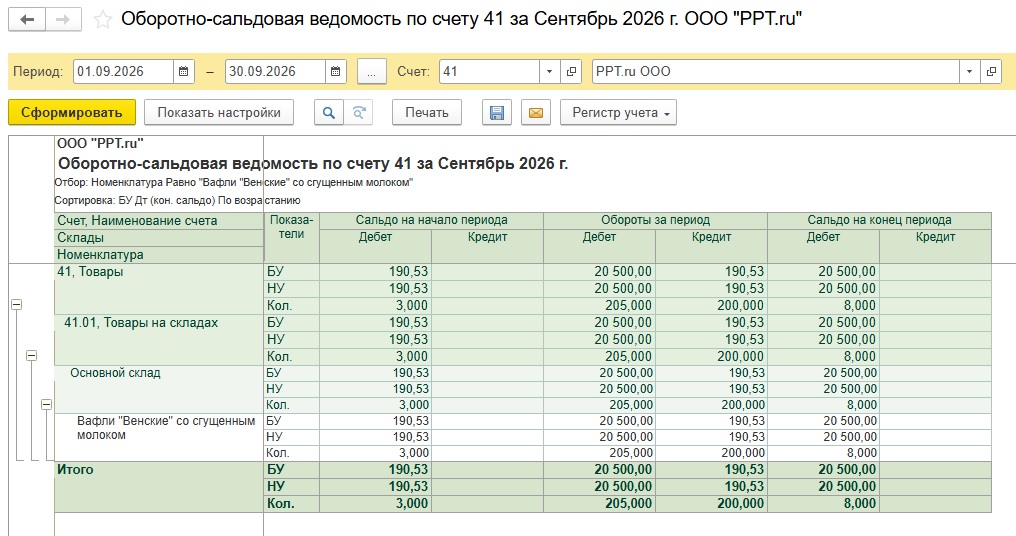This screenshot has width=1016, height=536.
Task: Open Регистр учета dropdown menu
Action: coord(618,112)
